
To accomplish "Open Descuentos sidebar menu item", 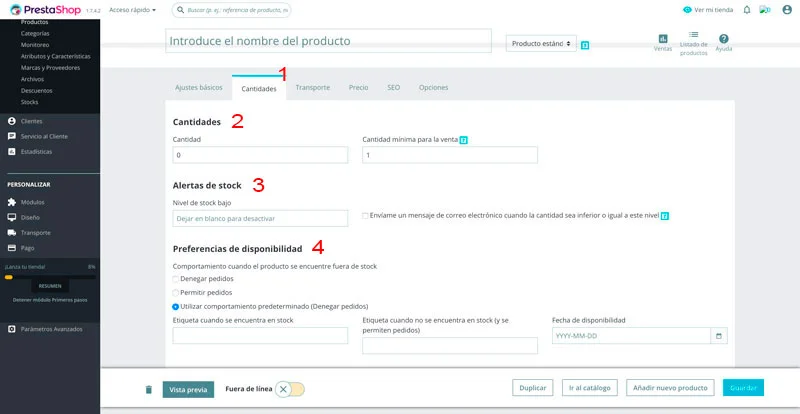I will [37, 91].
